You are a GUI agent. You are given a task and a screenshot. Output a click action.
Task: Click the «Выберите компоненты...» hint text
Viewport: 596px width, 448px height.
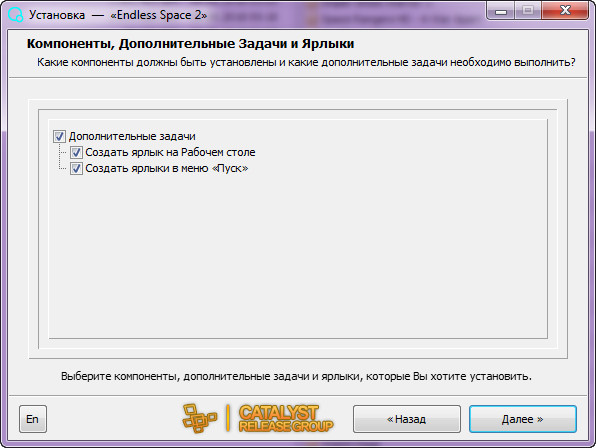tap(296, 376)
